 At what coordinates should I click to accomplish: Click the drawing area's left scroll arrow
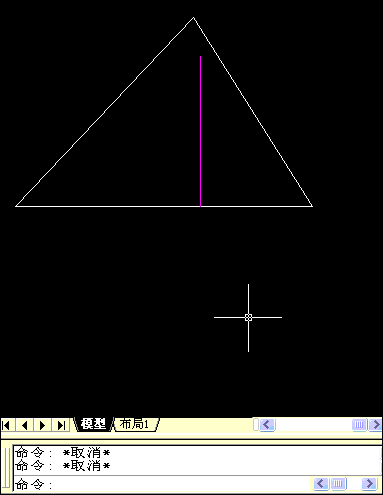pyautogui.click(x=267, y=425)
